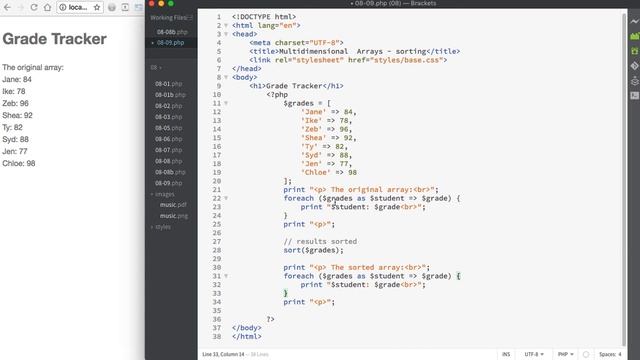
Task: Click the green extension icon below Extension Manager
Action: click(634, 51)
